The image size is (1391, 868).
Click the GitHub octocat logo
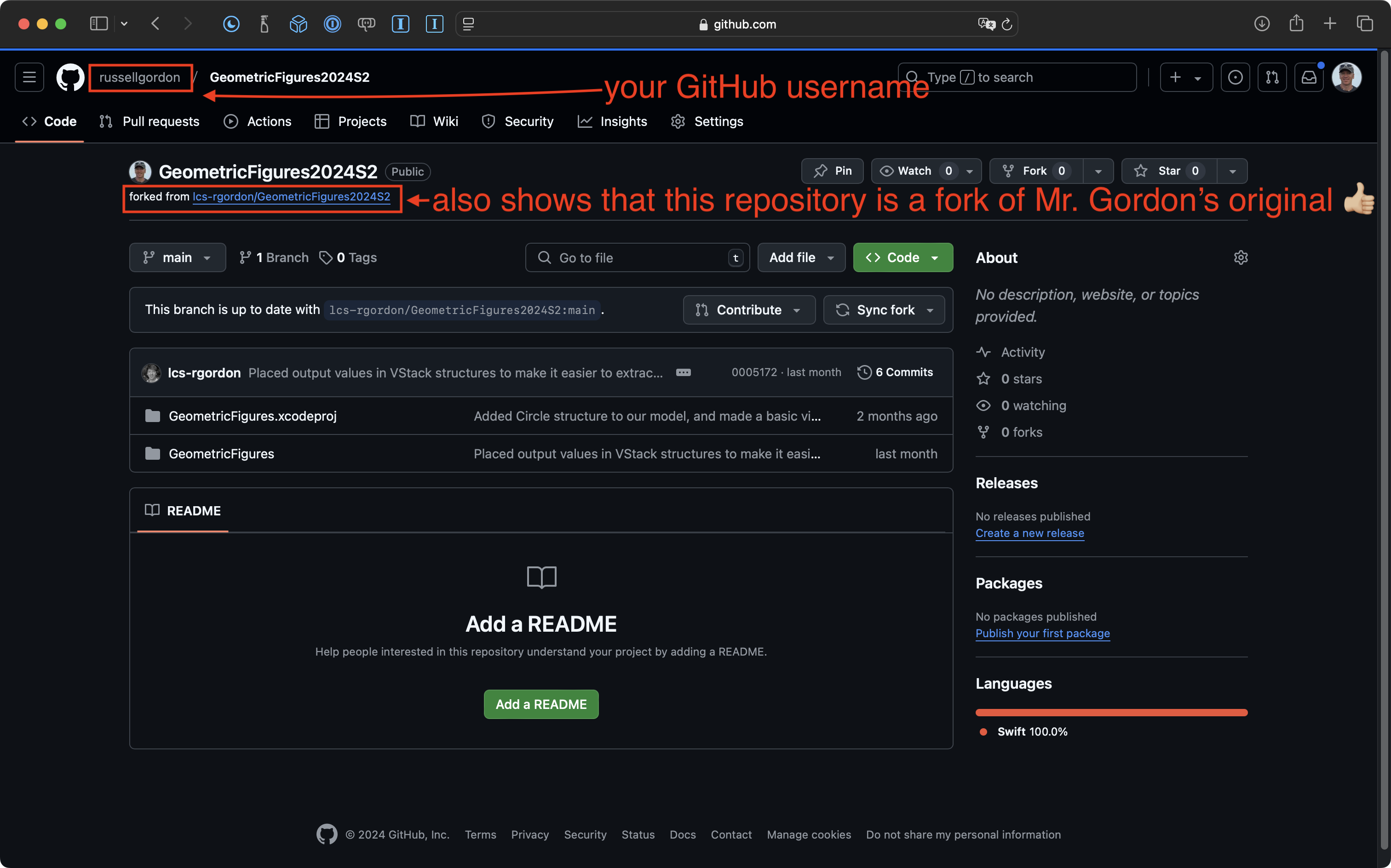pyautogui.click(x=70, y=78)
